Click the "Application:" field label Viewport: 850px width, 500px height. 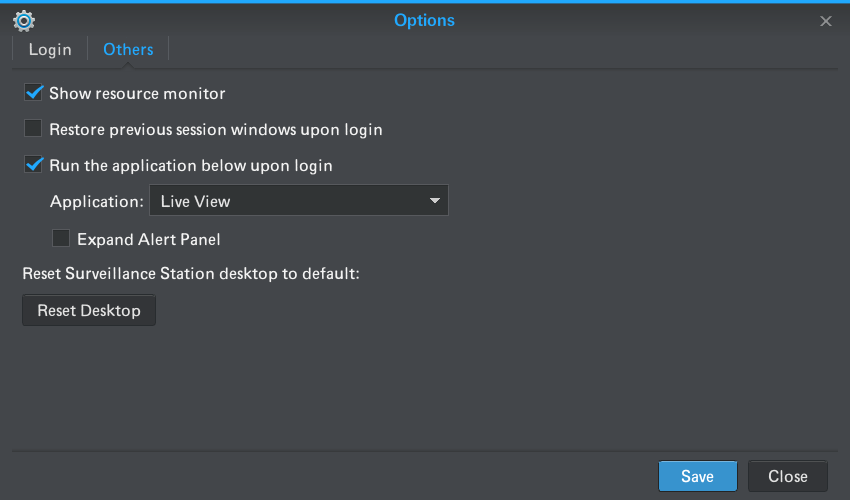pos(96,201)
